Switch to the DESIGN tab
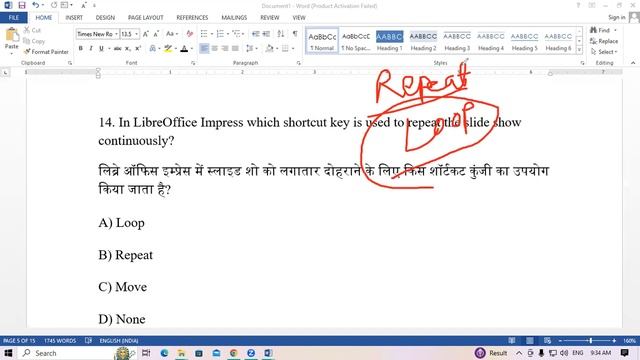Image resolution: width=640 pixels, height=360 pixels. pyautogui.click(x=105, y=18)
